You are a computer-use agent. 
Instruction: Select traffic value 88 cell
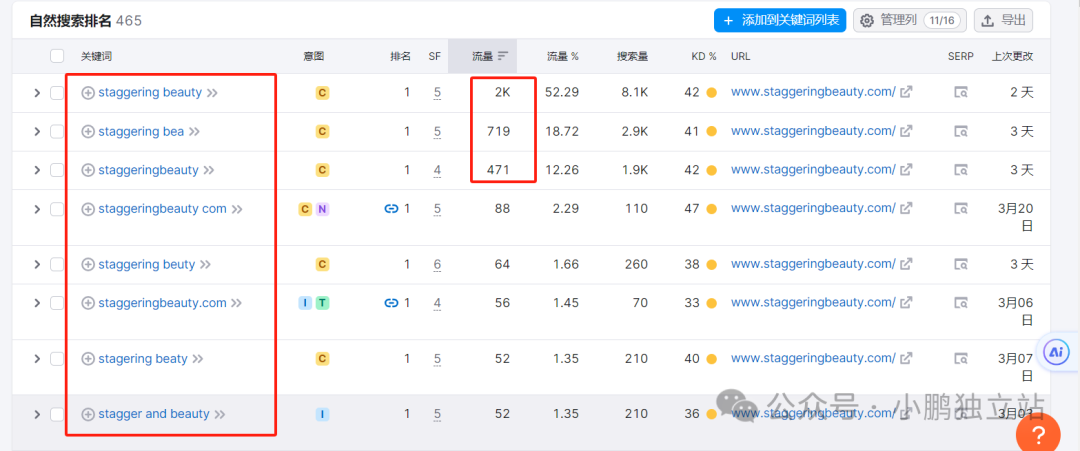(502, 208)
